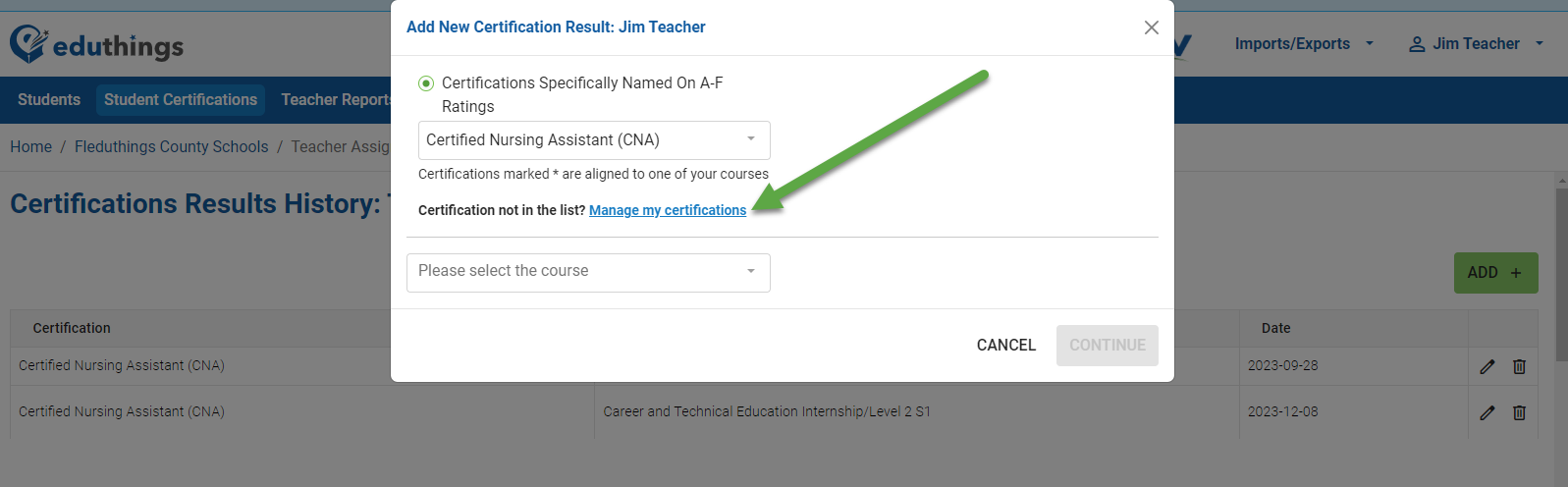This screenshot has width=1568, height=487.
Task: Switch to Student Certifications tab
Action: click(181, 100)
